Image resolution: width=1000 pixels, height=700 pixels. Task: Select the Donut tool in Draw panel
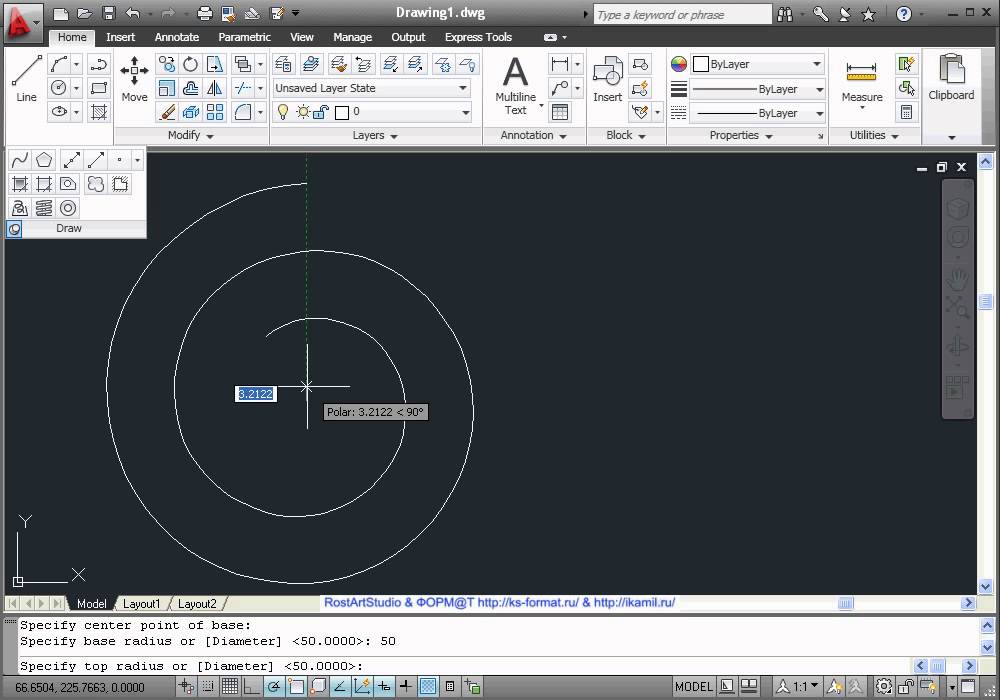click(x=68, y=208)
